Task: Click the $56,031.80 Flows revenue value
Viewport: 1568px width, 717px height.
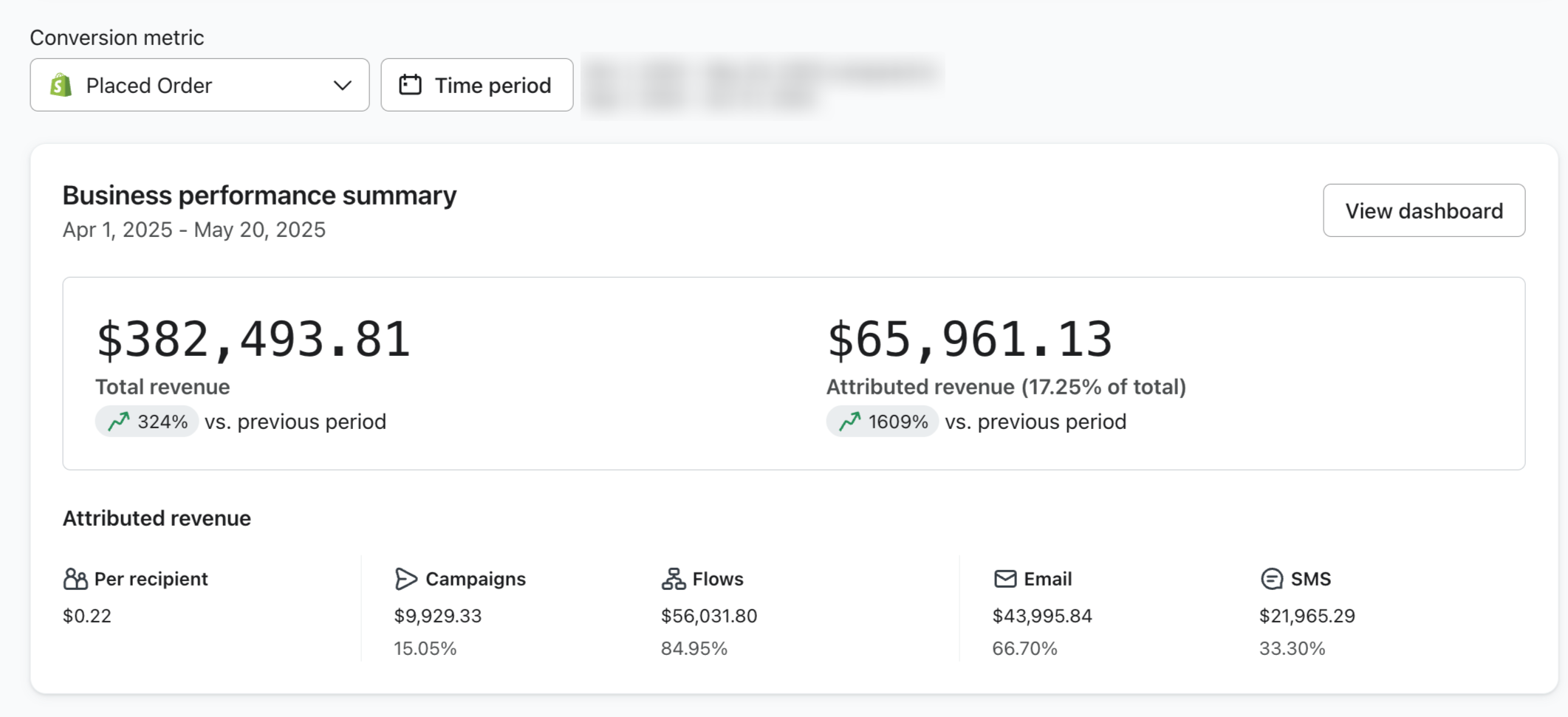Action: (x=709, y=615)
